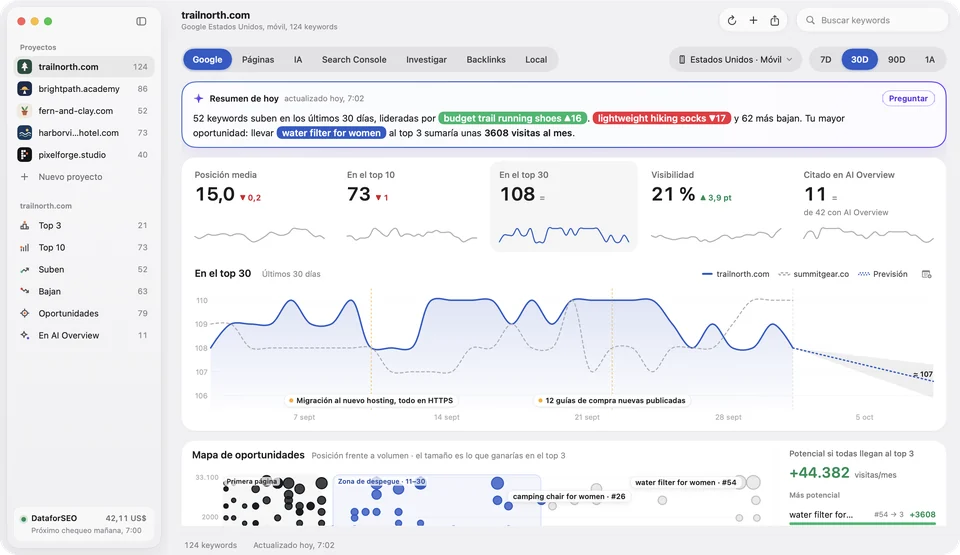Toggle Previsión forecast in chart legend
This screenshot has width=960, height=555.
(x=882, y=274)
